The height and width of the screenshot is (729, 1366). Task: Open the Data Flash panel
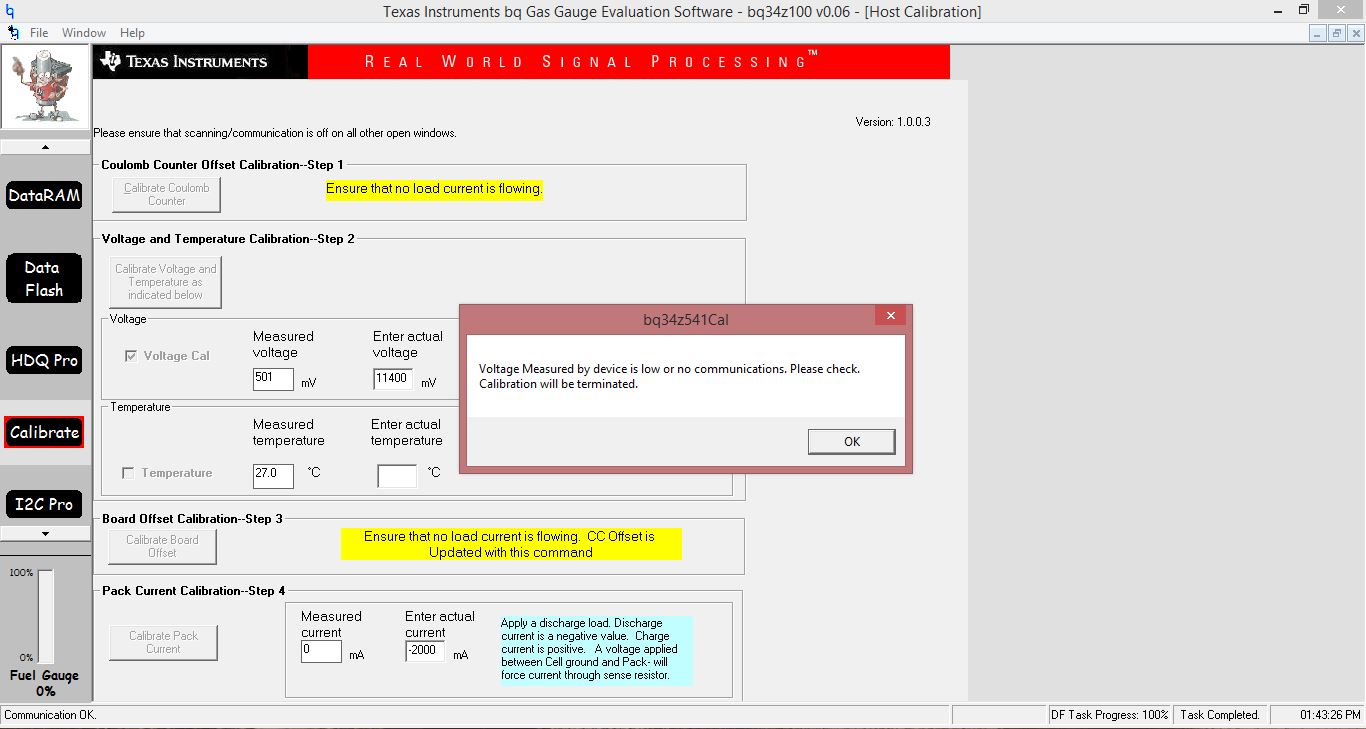(44, 279)
